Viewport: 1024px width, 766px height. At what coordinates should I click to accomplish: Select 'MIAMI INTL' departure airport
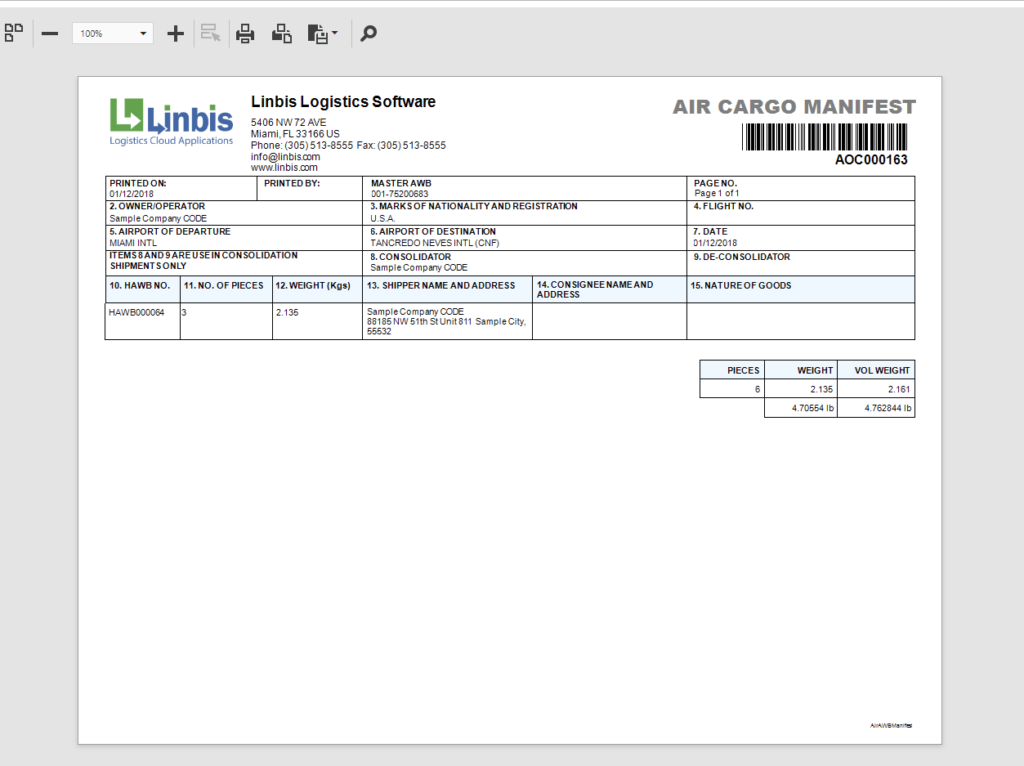pos(133,243)
